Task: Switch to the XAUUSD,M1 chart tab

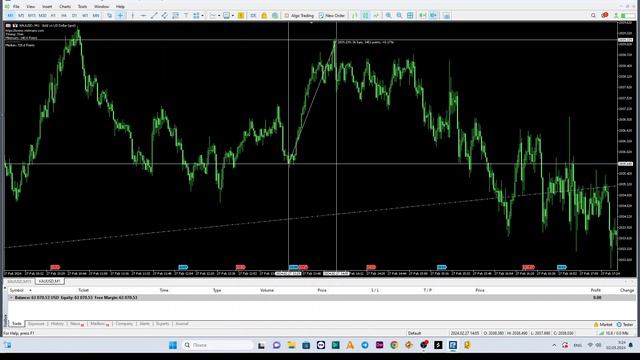Action: 49,282
